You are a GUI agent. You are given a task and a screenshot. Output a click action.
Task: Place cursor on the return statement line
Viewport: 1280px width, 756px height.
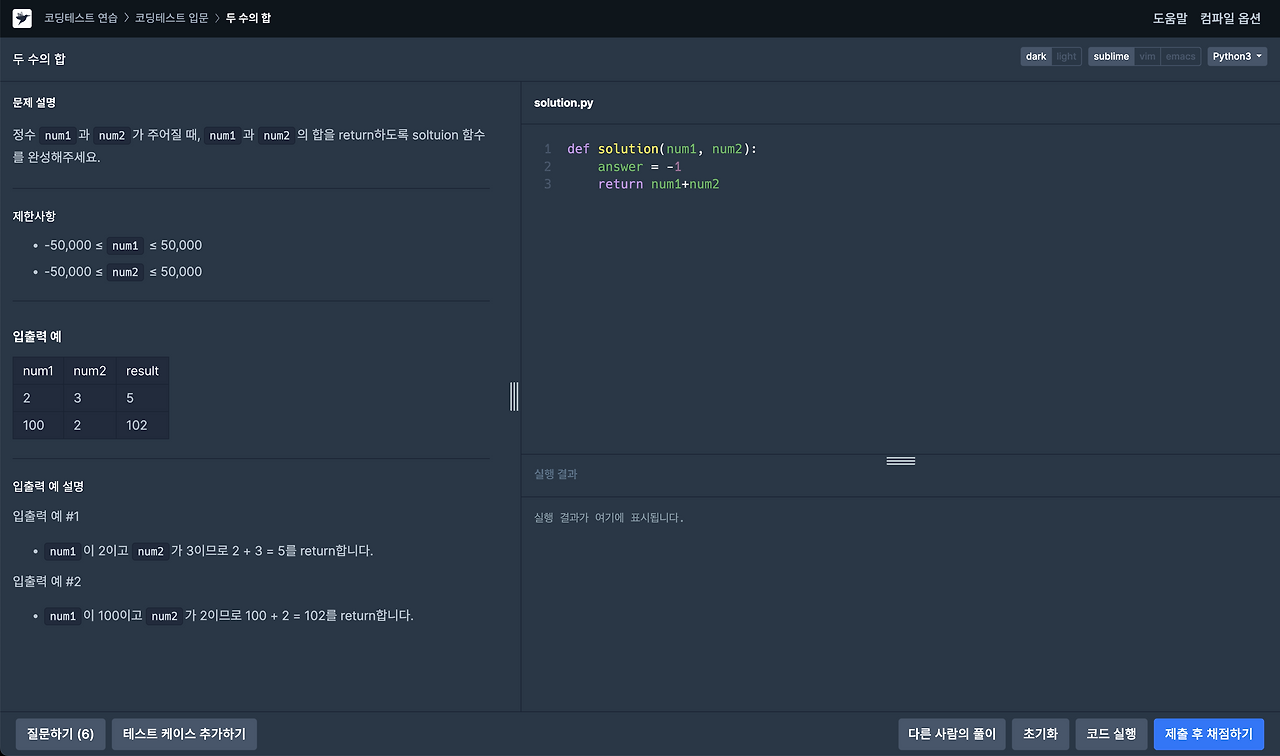[x=660, y=184]
